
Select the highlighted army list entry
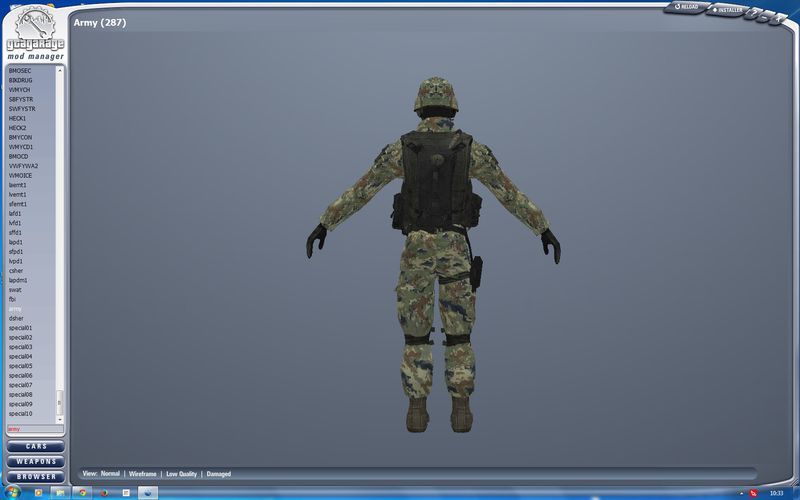(x=15, y=309)
